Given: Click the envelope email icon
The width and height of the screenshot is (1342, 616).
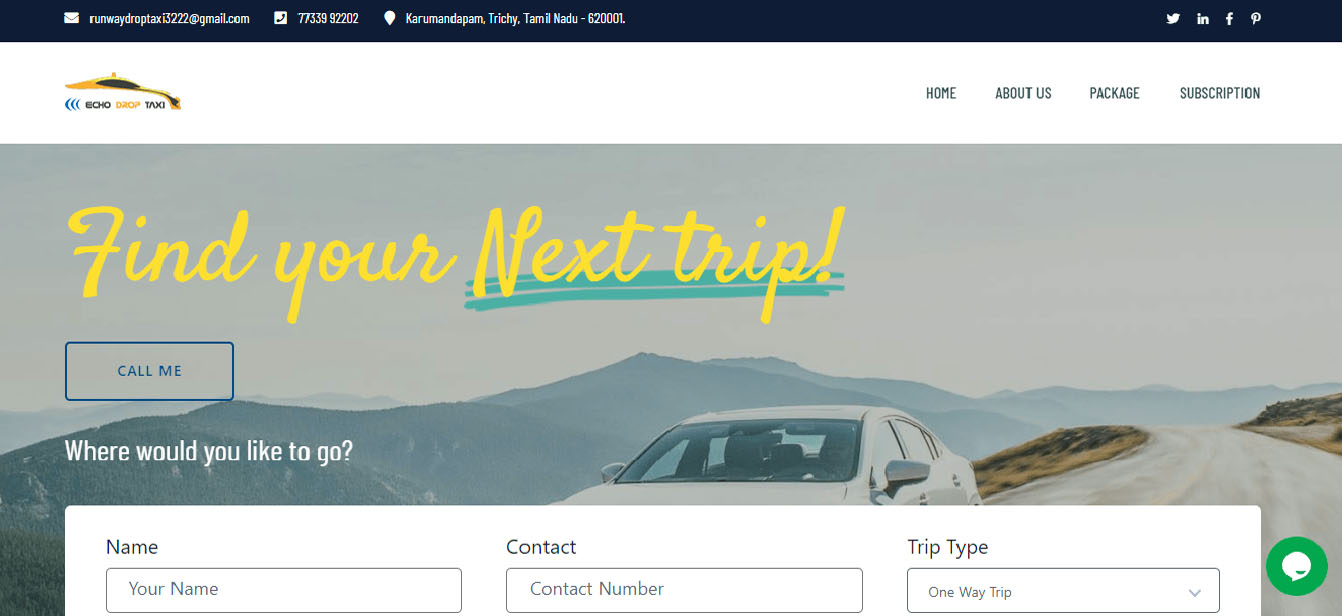Looking at the screenshot, I should point(71,18).
